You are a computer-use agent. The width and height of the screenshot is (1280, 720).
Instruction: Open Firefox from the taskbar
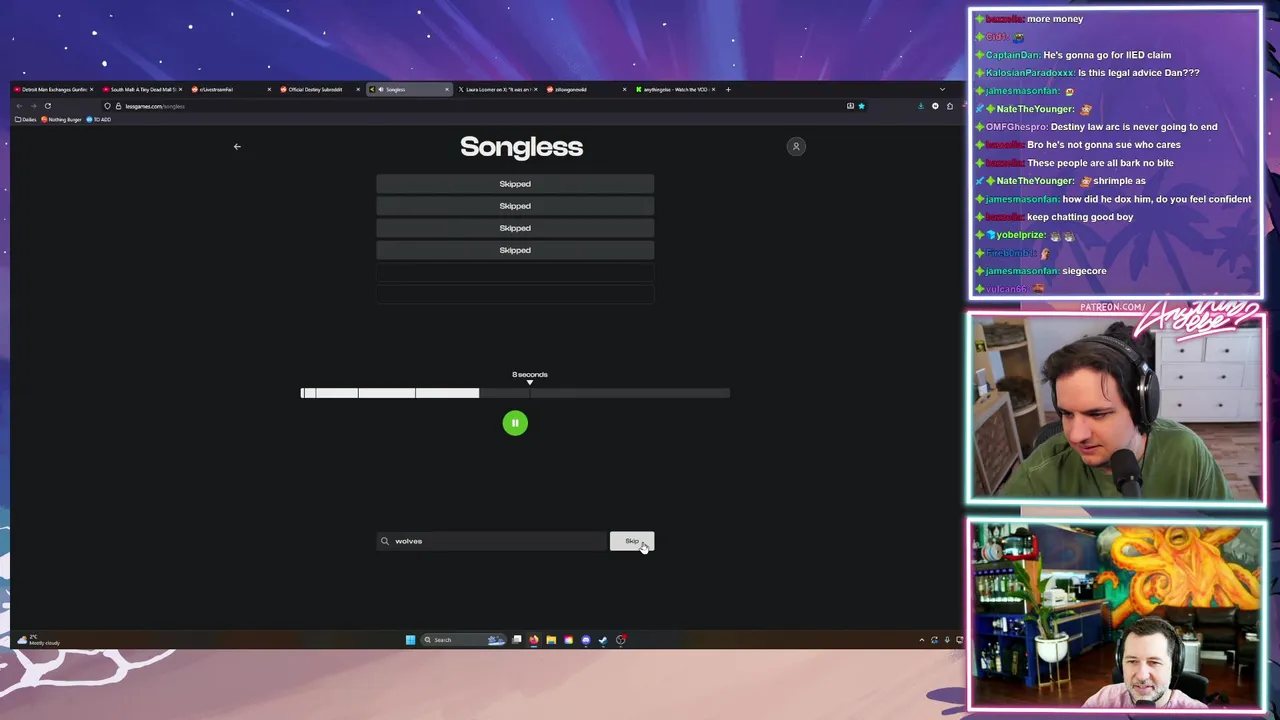pyautogui.click(x=534, y=640)
